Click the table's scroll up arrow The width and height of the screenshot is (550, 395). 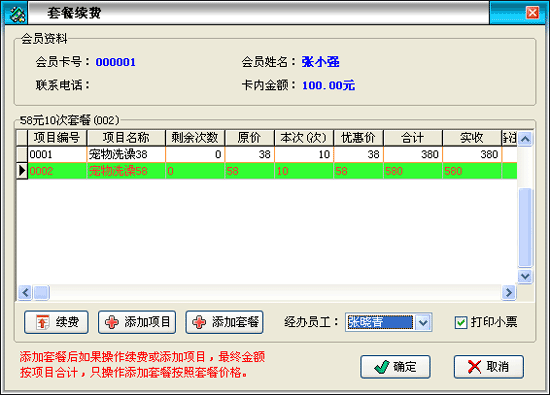click(525, 139)
